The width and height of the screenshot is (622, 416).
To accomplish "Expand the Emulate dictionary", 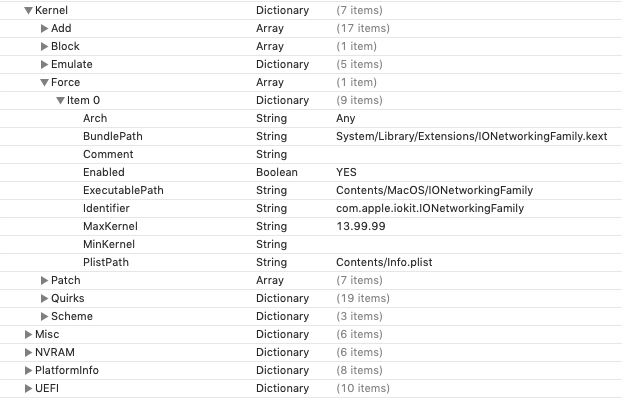I will pyautogui.click(x=44, y=65).
